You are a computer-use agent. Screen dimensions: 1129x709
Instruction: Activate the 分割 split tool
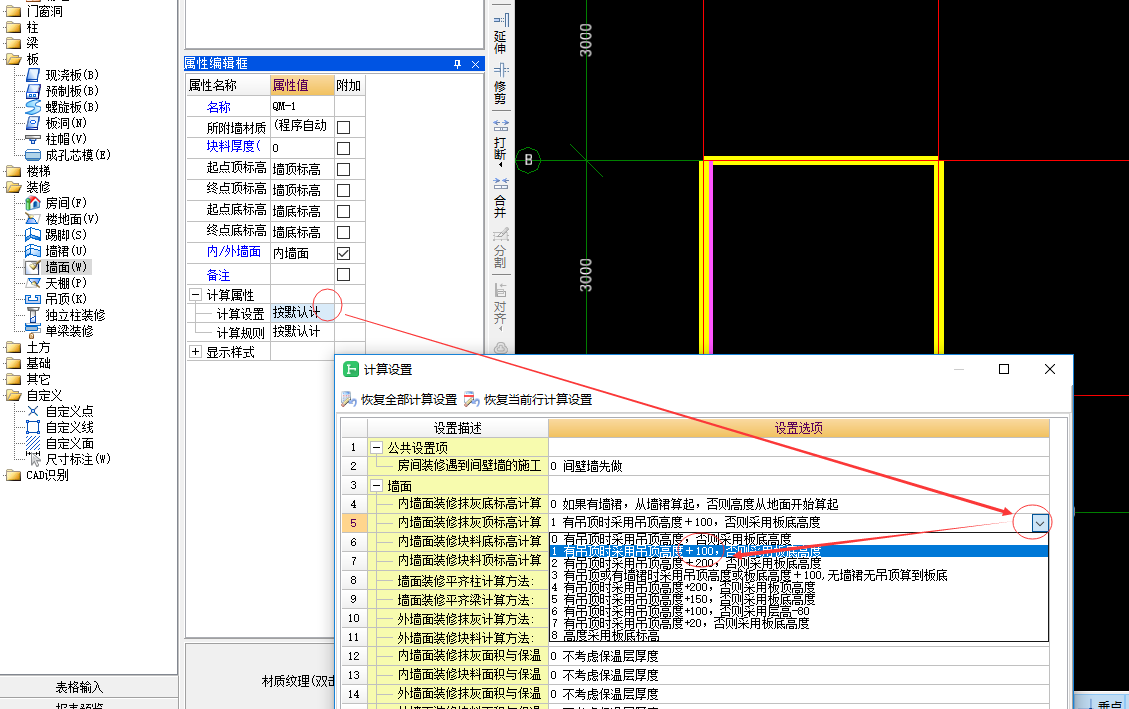tap(500, 248)
